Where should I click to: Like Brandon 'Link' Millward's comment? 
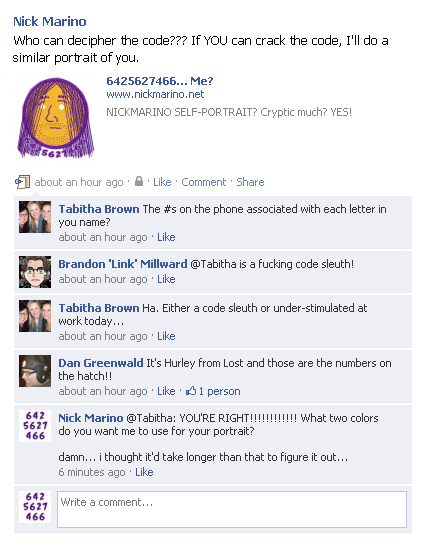point(166,279)
